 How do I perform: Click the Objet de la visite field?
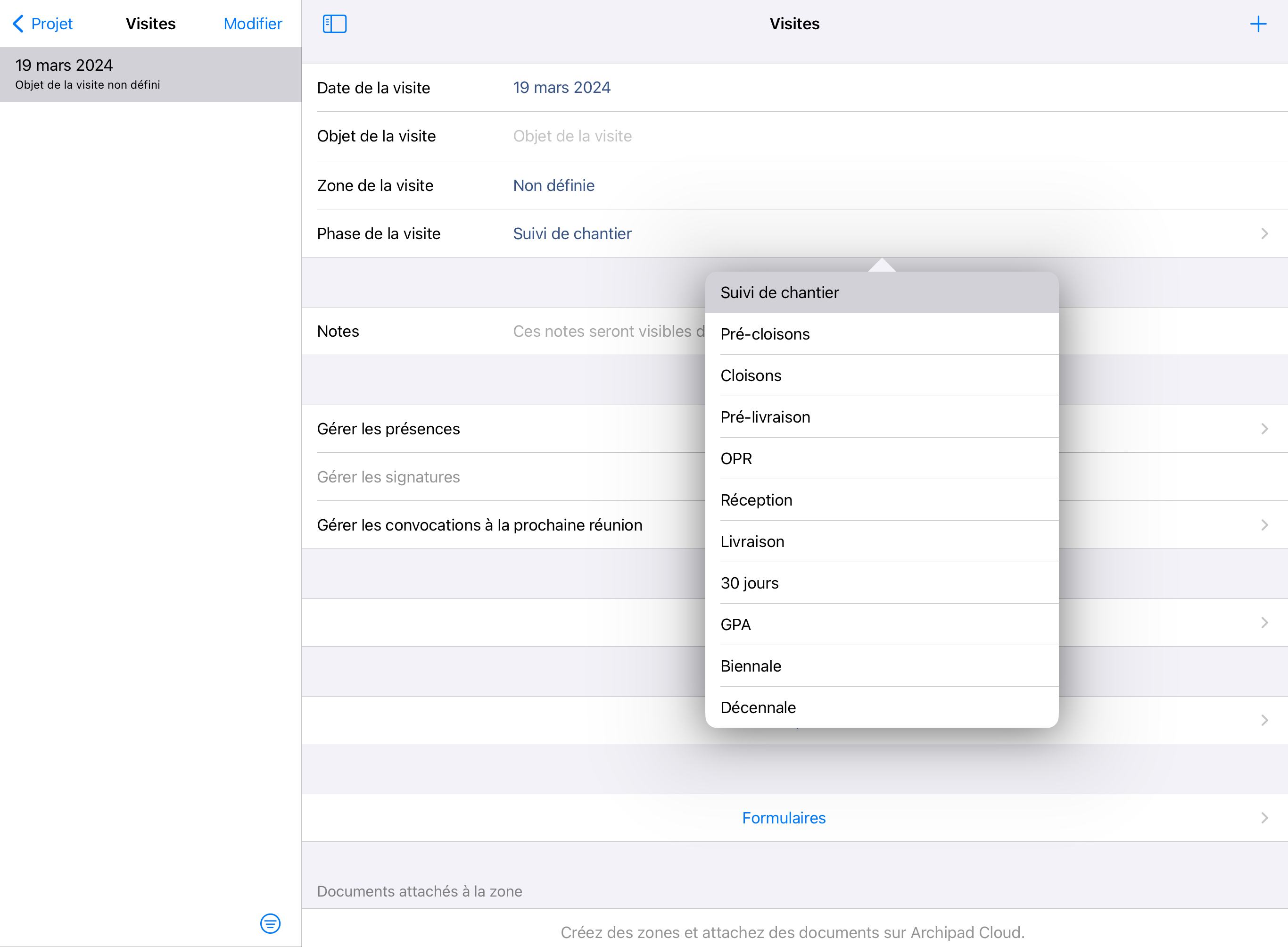pos(572,136)
